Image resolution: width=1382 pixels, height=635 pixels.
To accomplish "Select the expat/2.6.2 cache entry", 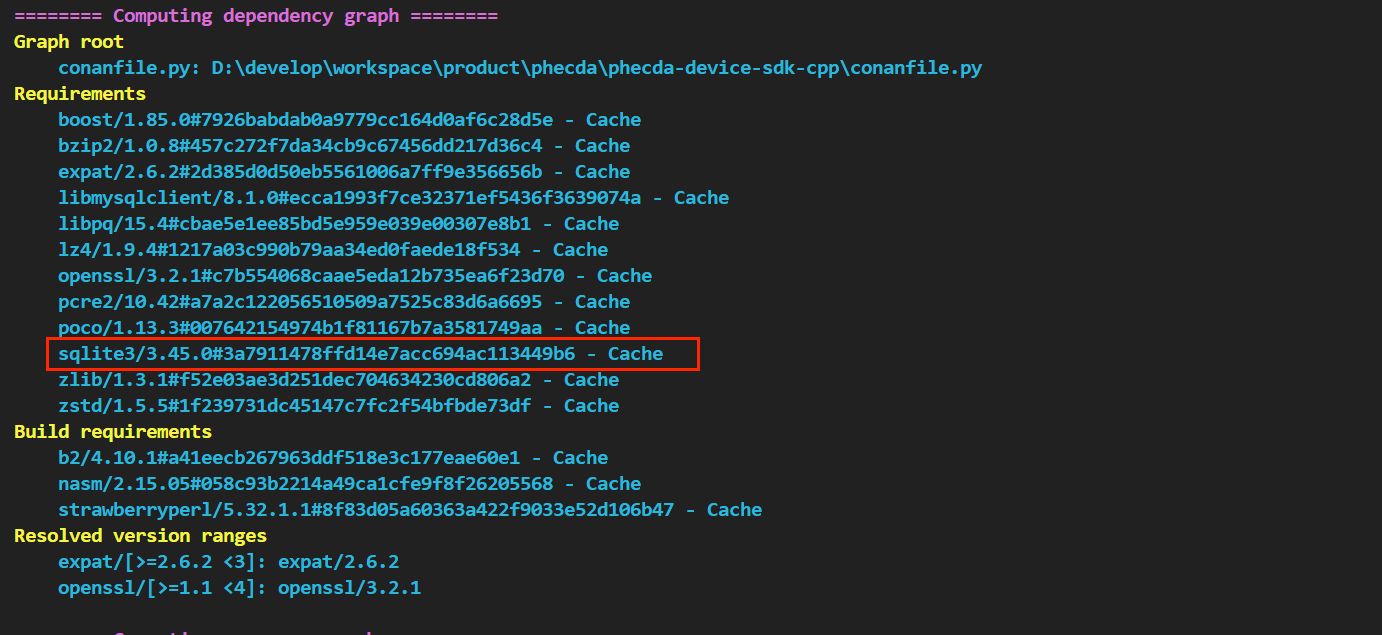I will tap(344, 172).
